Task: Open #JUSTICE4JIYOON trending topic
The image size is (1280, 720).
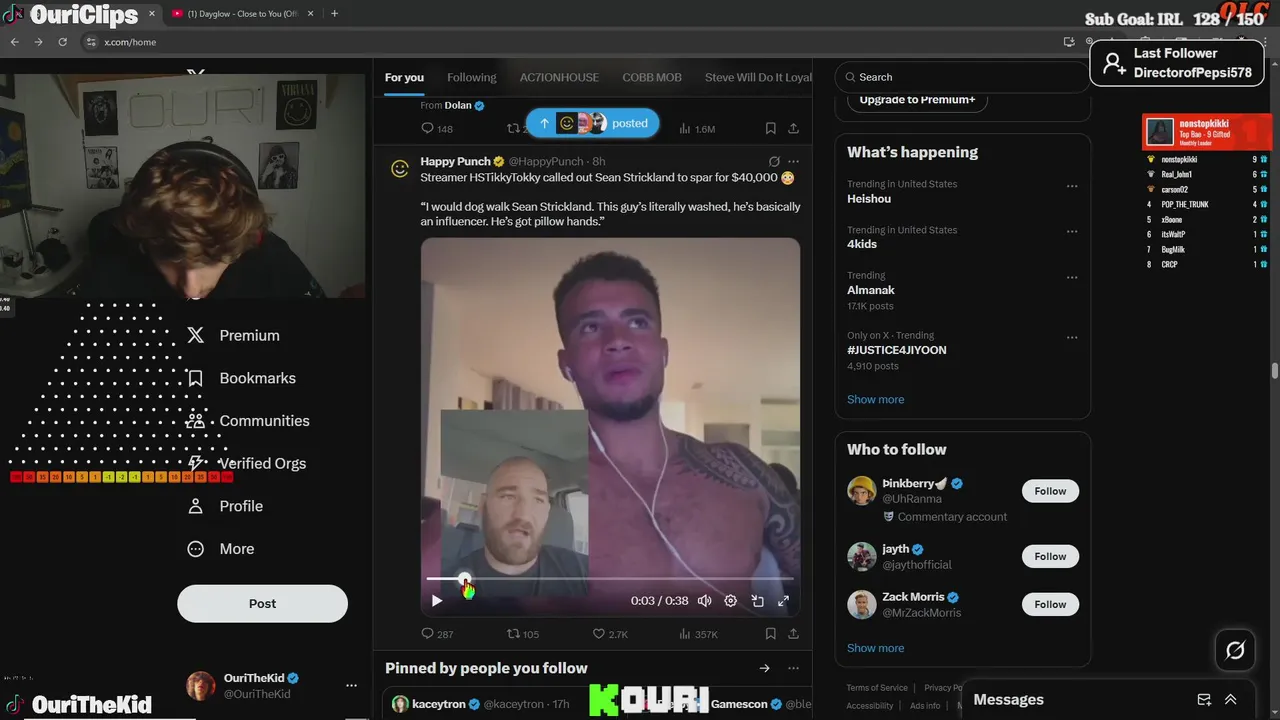Action: [897, 350]
